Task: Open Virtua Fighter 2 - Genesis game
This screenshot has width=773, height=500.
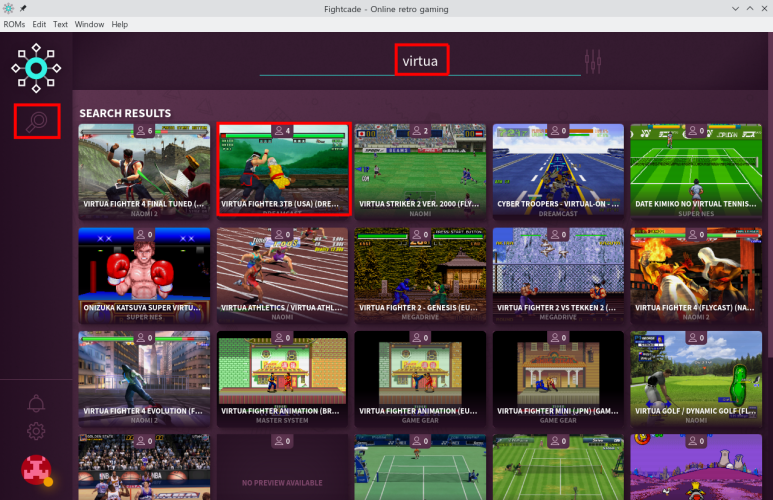Action: pos(421,275)
